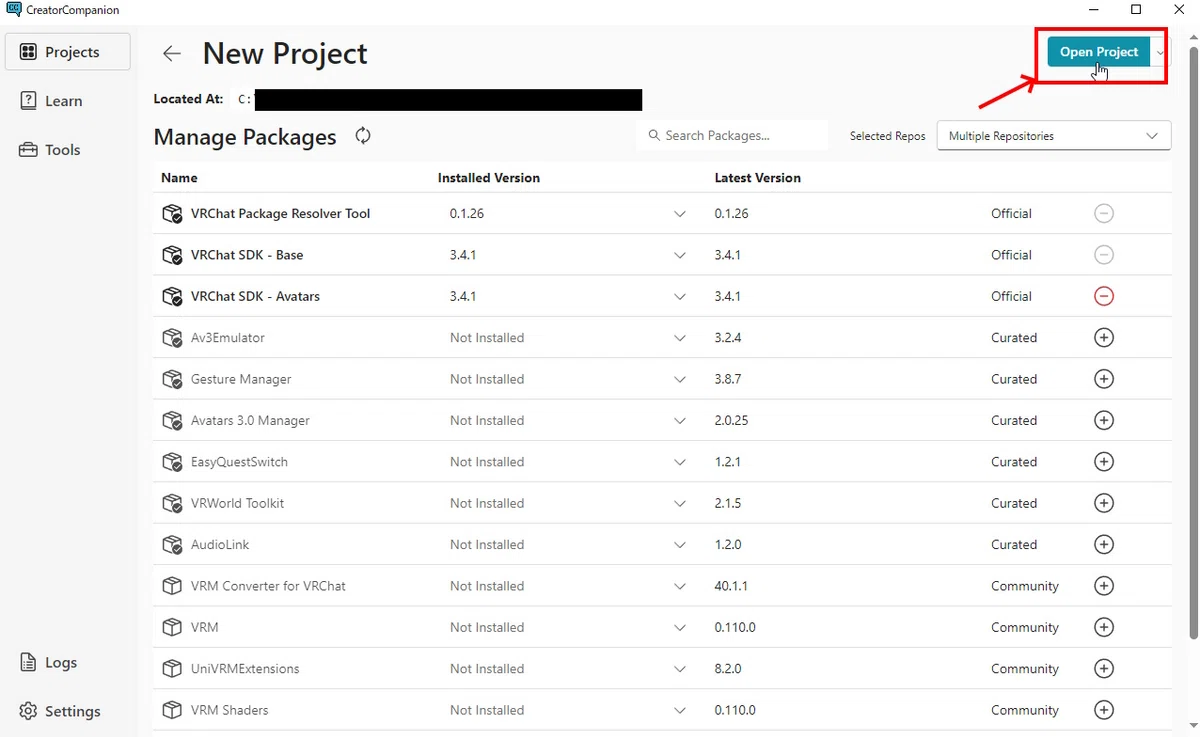
Task: Open the Multiple Repositories dropdown
Action: (x=1054, y=136)
